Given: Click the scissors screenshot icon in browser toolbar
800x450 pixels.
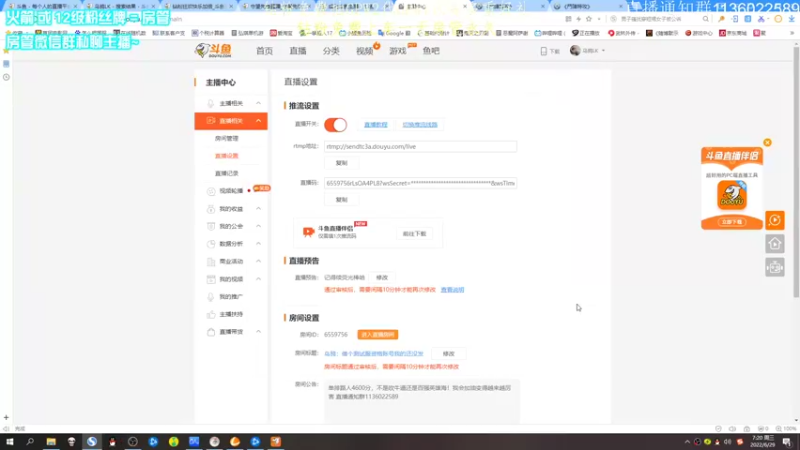Looking at the screenshot, I should (x=761, y=19).
